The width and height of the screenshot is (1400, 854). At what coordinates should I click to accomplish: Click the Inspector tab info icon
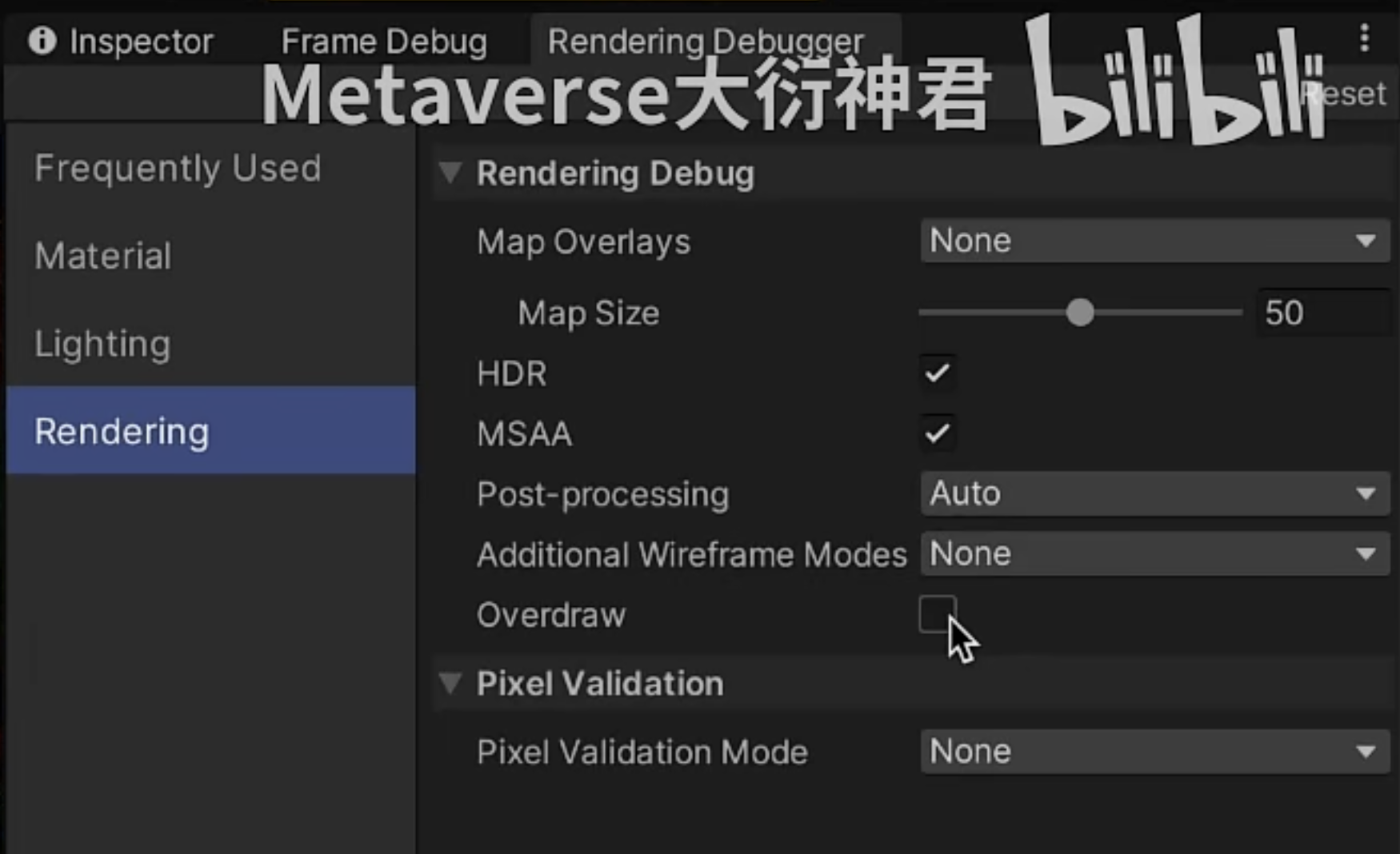42,40
